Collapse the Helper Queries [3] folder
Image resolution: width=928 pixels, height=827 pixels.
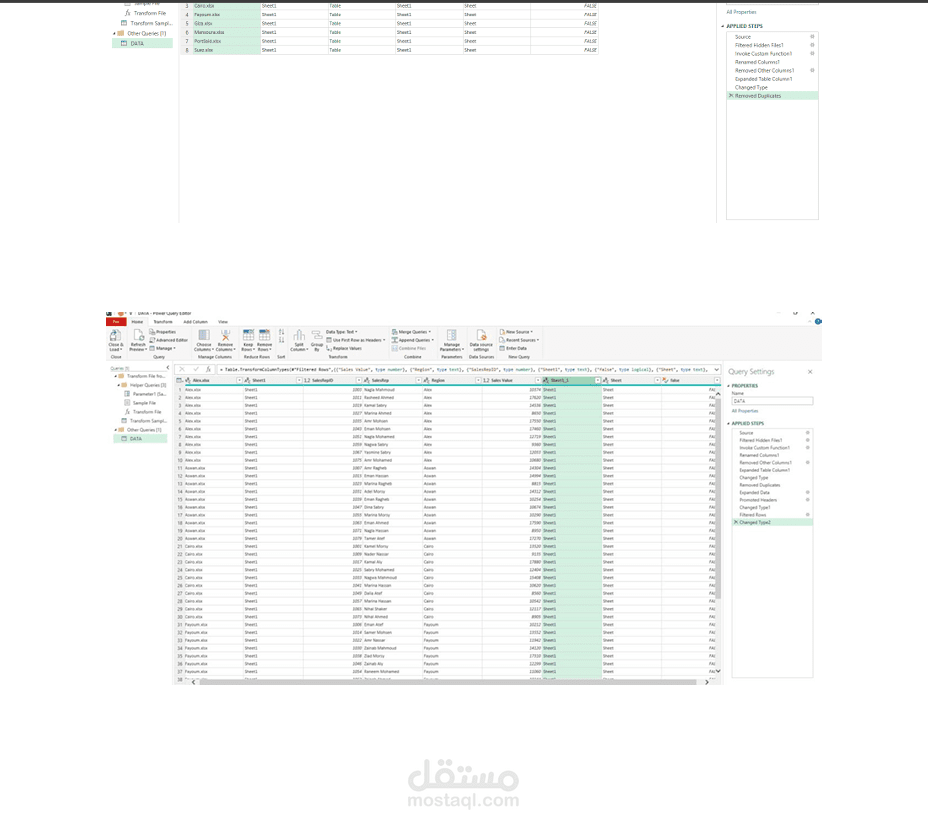click(x=119, y=385)
